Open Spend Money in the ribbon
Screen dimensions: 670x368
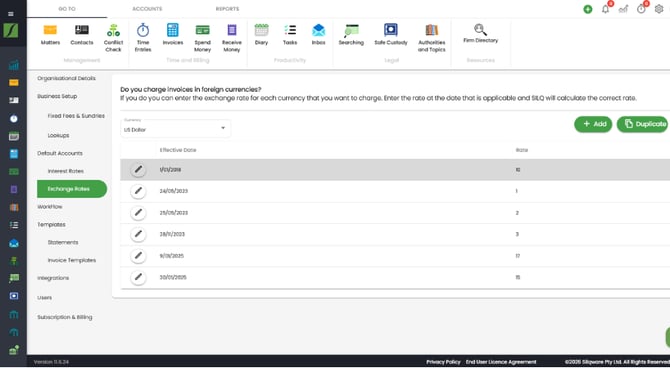coord(203,38)
